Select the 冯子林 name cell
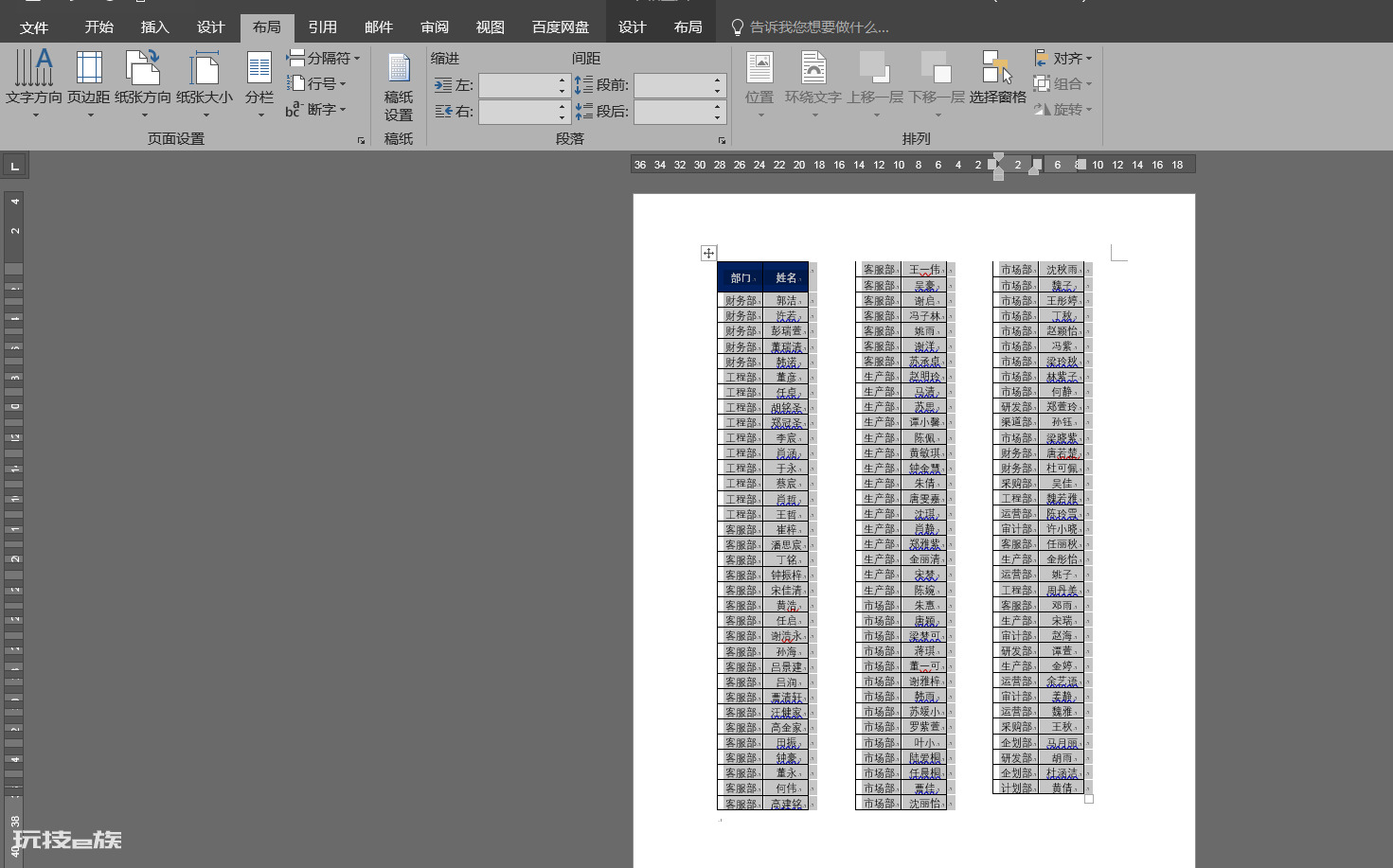Screen dimensions: 1393x868 pos(924,316)
